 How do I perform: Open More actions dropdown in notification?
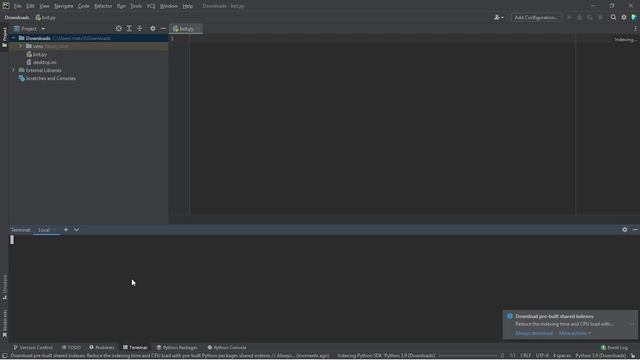tap(575, 333)
